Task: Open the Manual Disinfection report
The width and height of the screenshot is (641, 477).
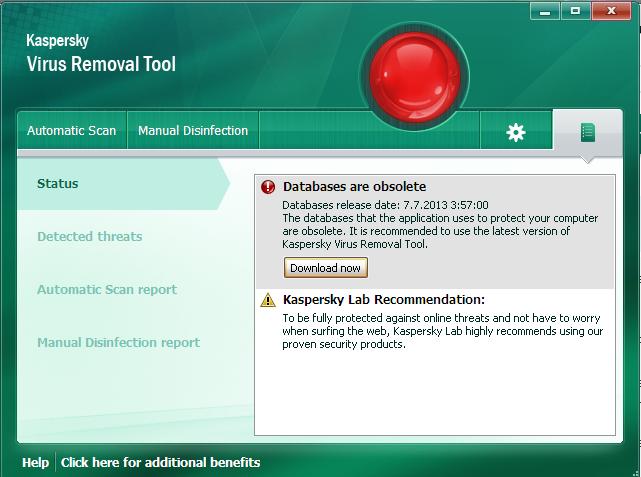Action: click(x=119, y=342)
